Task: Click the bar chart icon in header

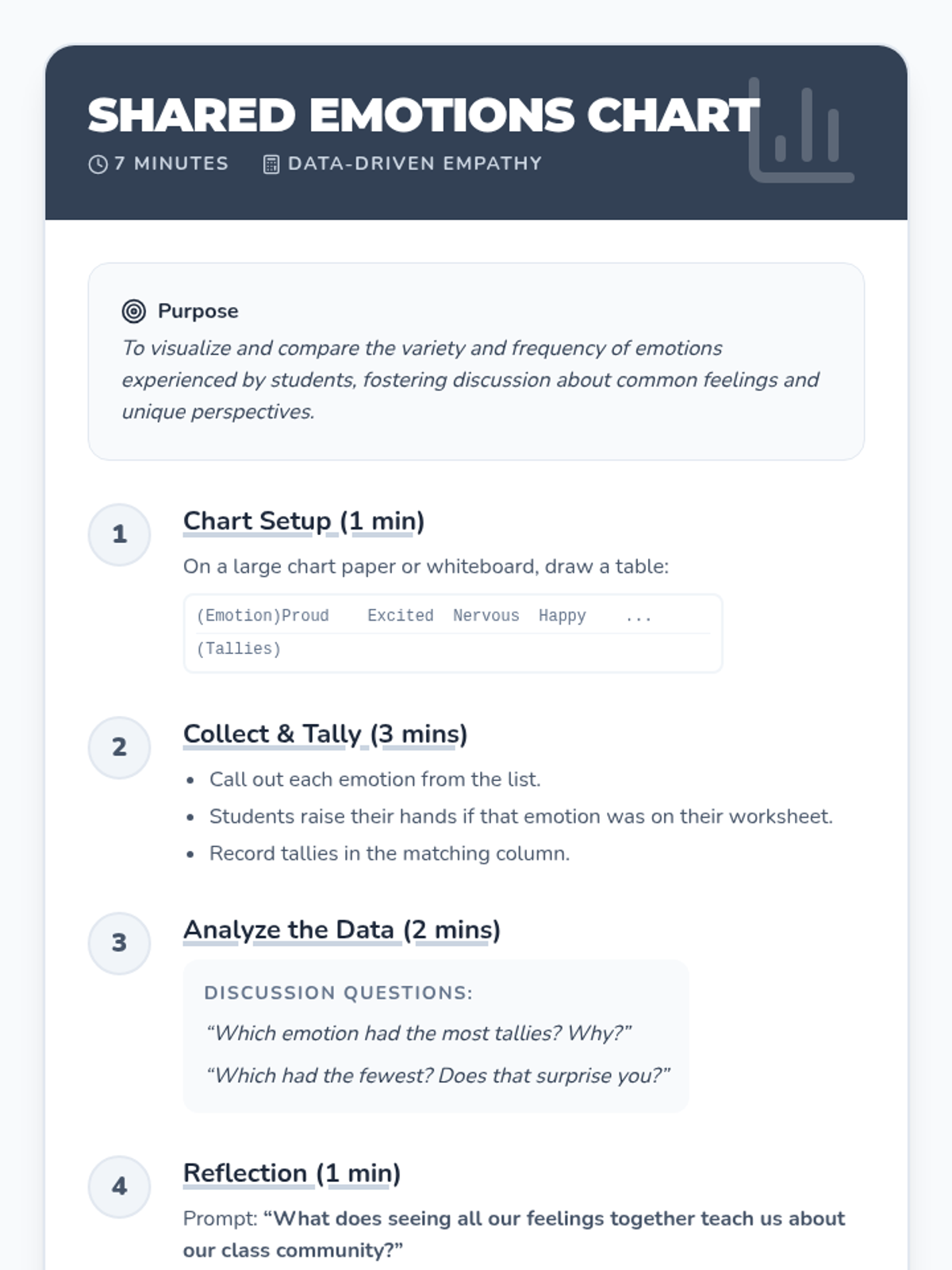Action: [x=801, y=131]
